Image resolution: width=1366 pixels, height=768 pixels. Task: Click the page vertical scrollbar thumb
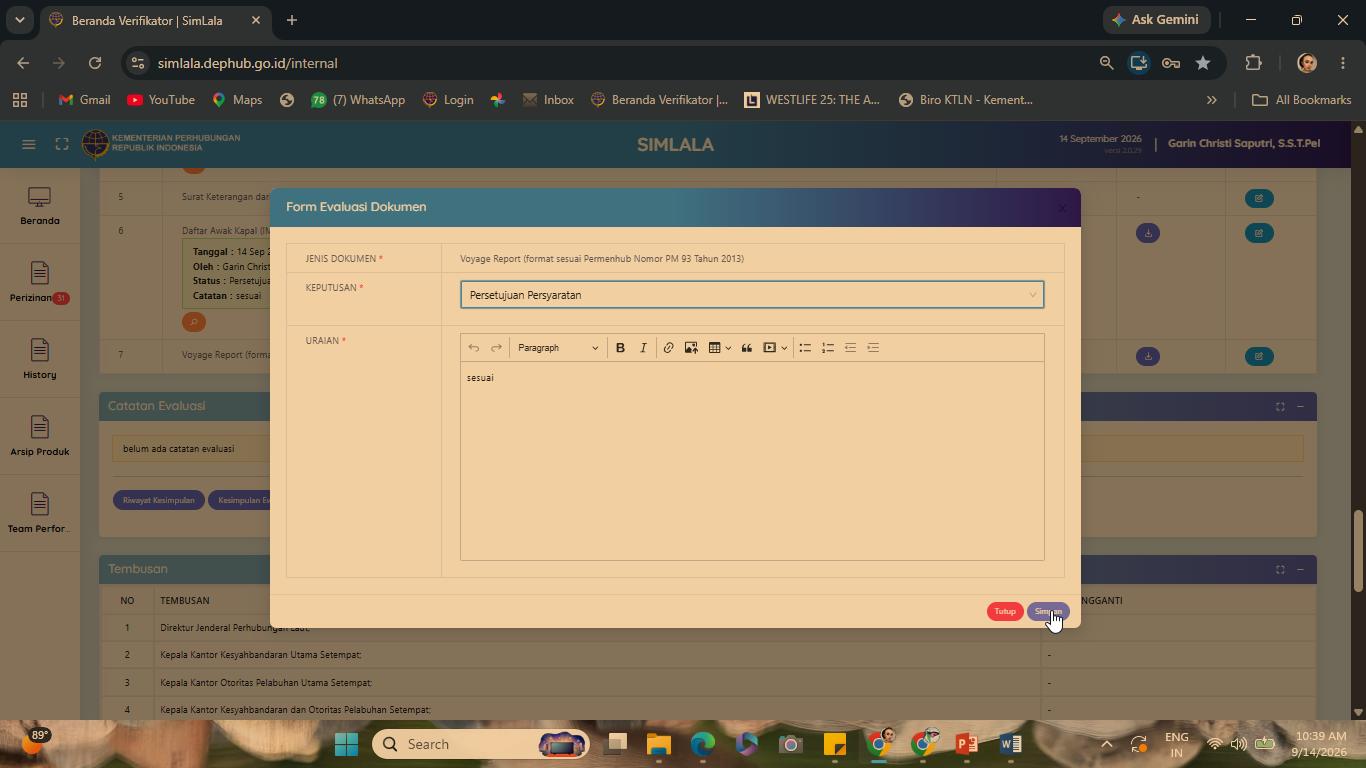1357,551
